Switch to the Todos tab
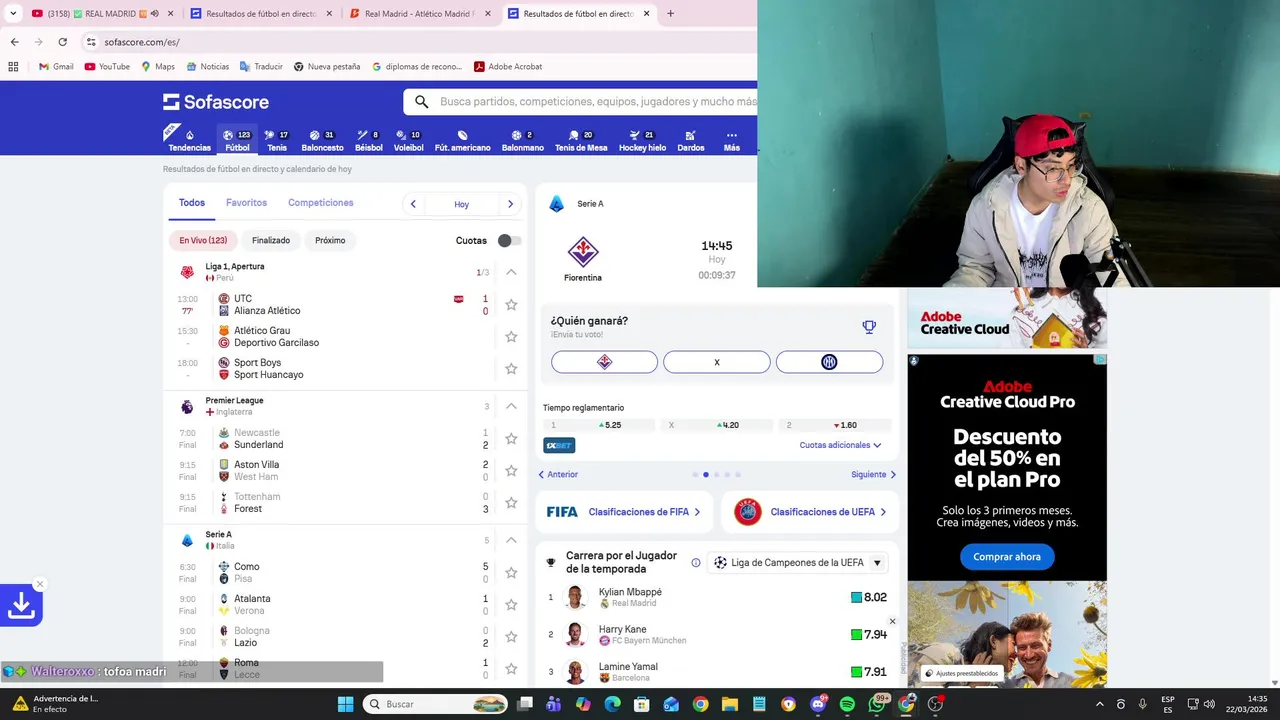Image resolution: width=1280 pixels, height=720 pixels. point(192,203)
